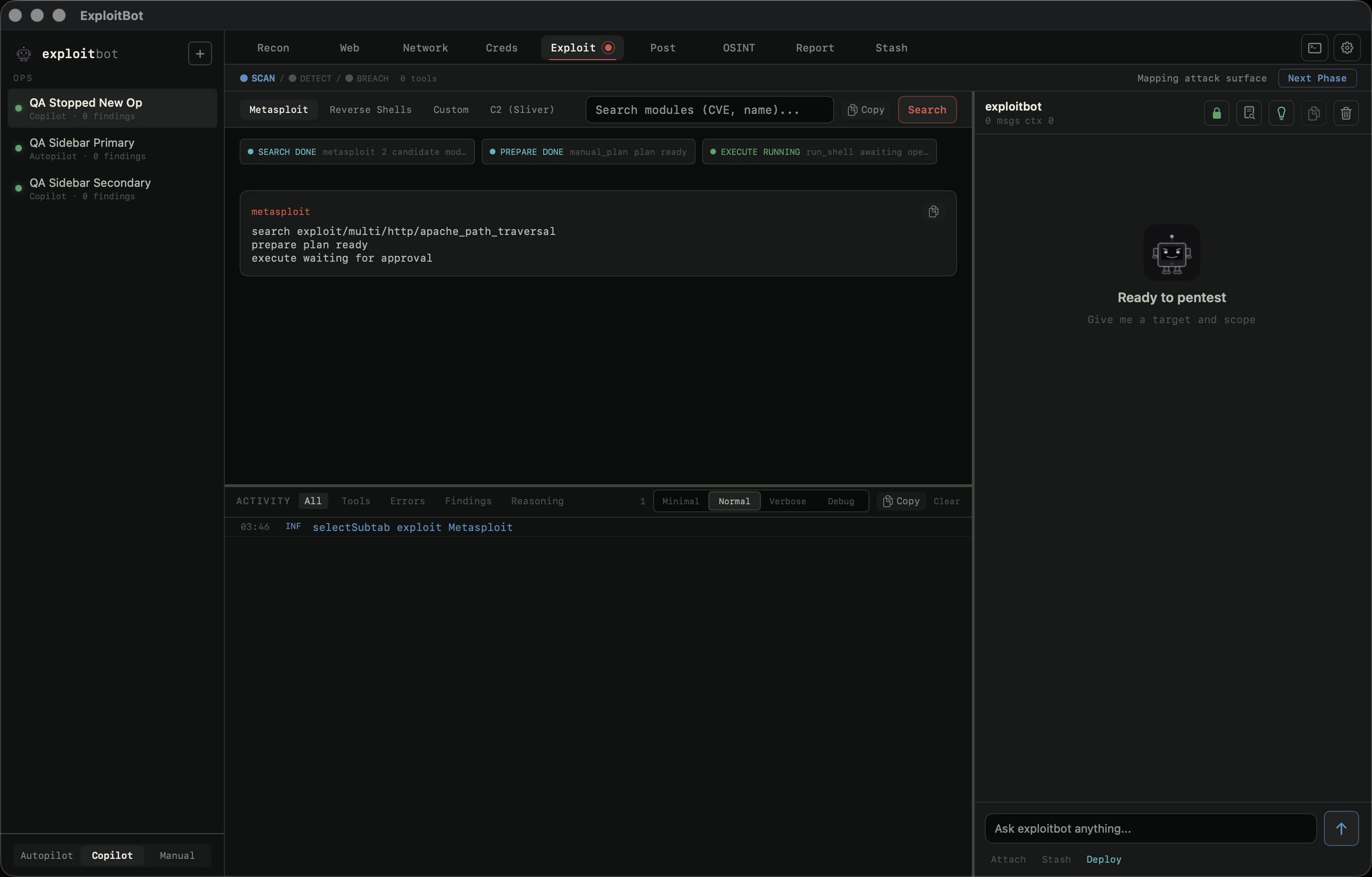The width and height of the screenshot is (1372, 877).
Task: Set log level to Debug
Action: coord(841,501)
